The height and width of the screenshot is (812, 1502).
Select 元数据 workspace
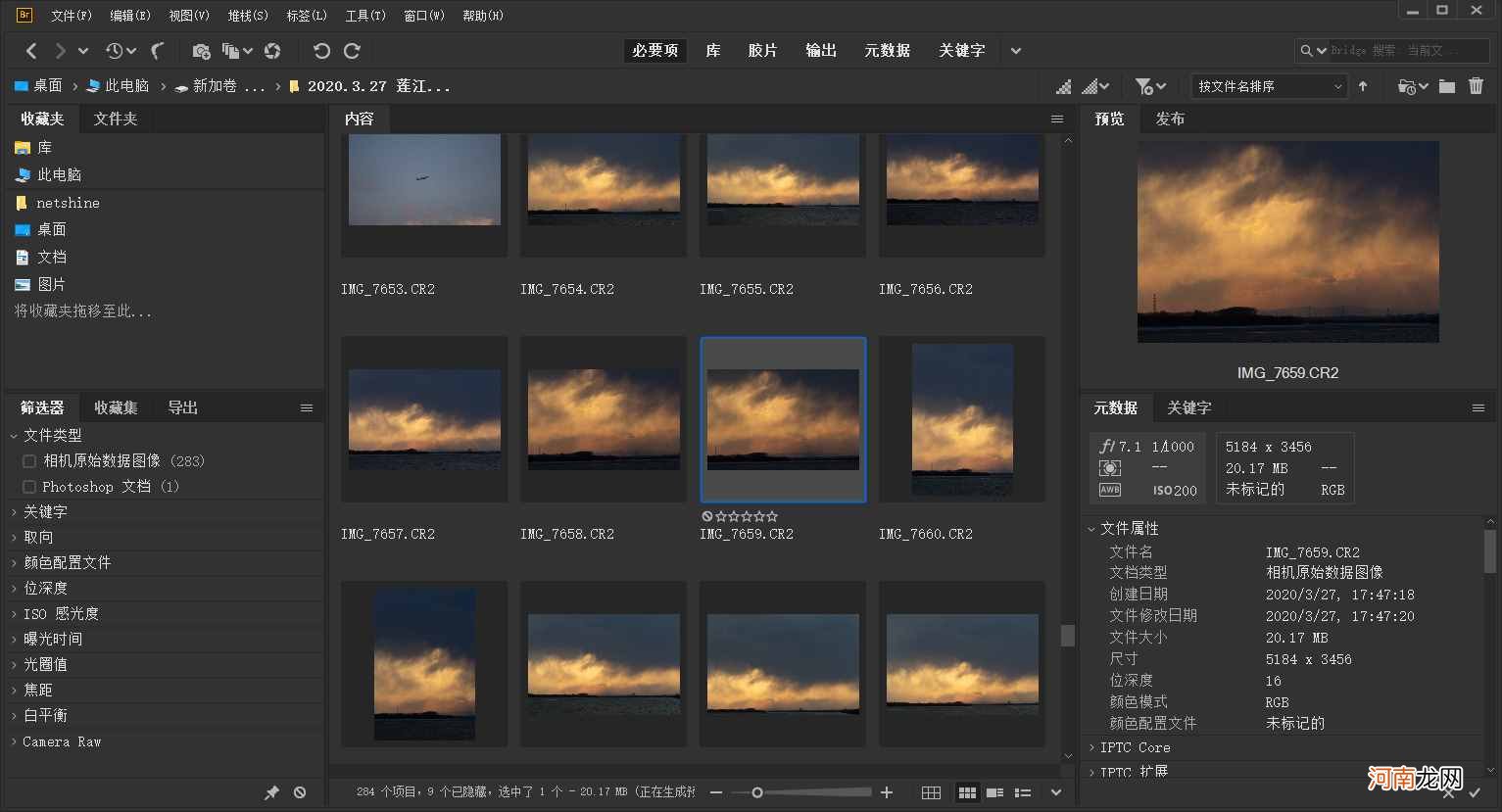pyautogui.click(x=888, y=51)
